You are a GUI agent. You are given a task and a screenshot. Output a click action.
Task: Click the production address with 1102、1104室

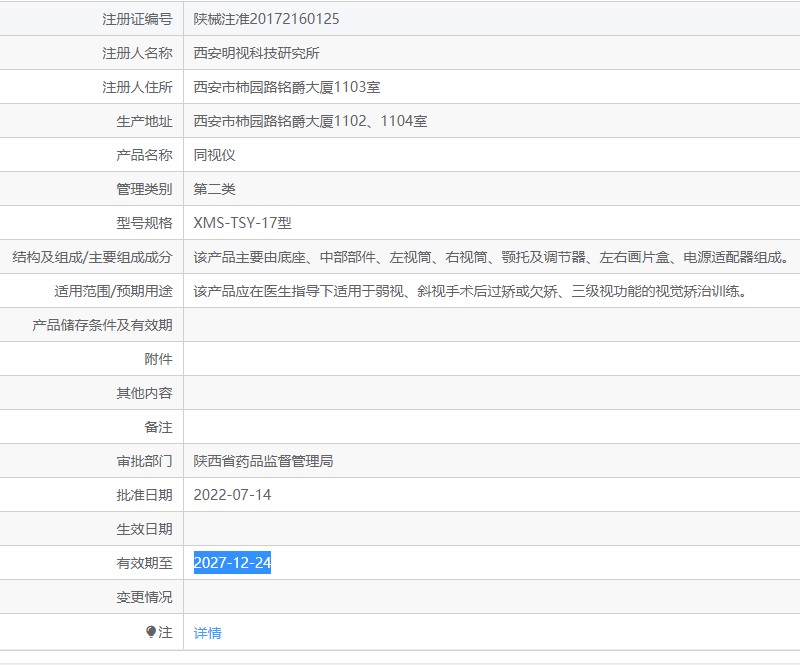coord(310,121)
